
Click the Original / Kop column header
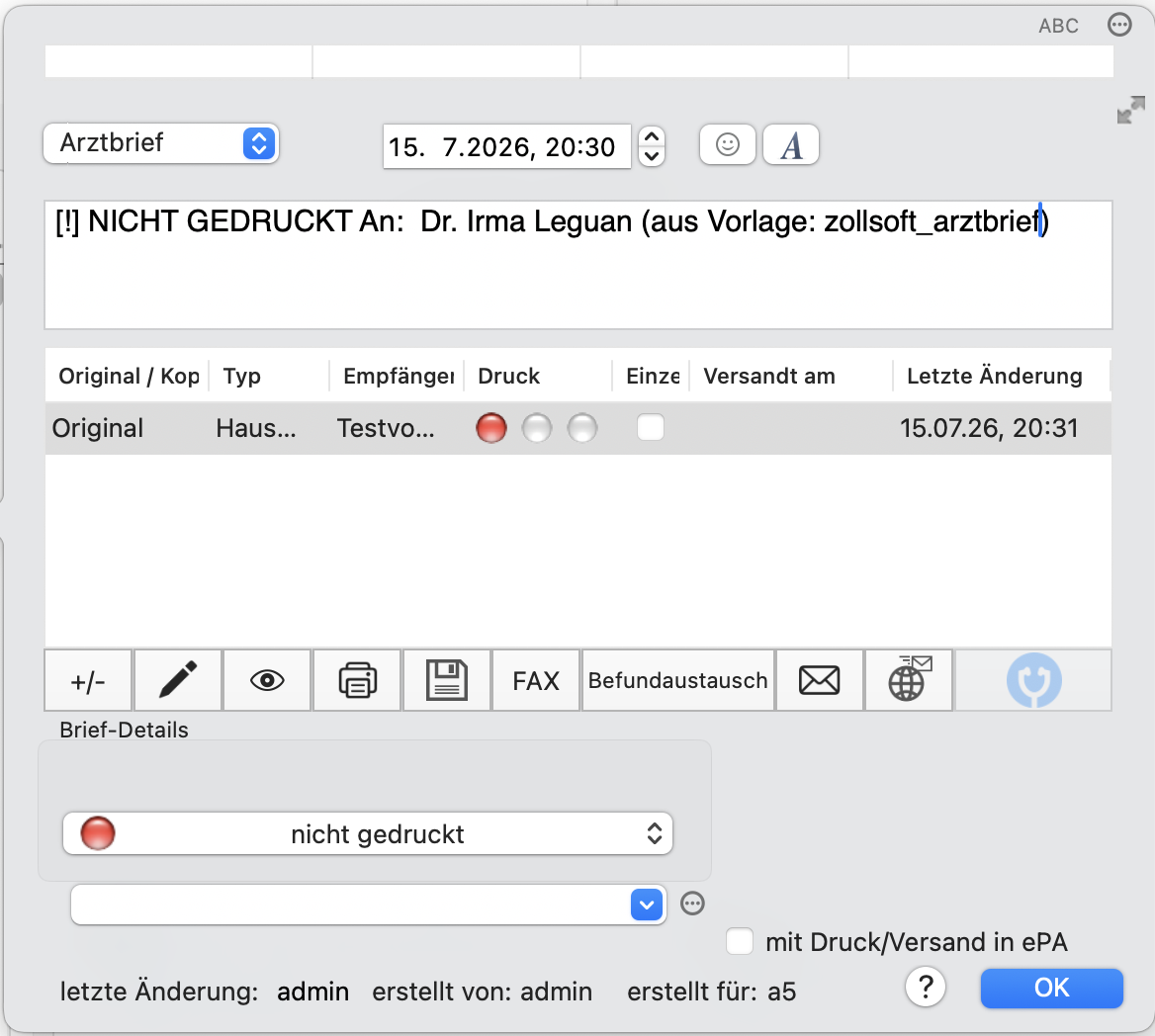(x=129, y=376)
